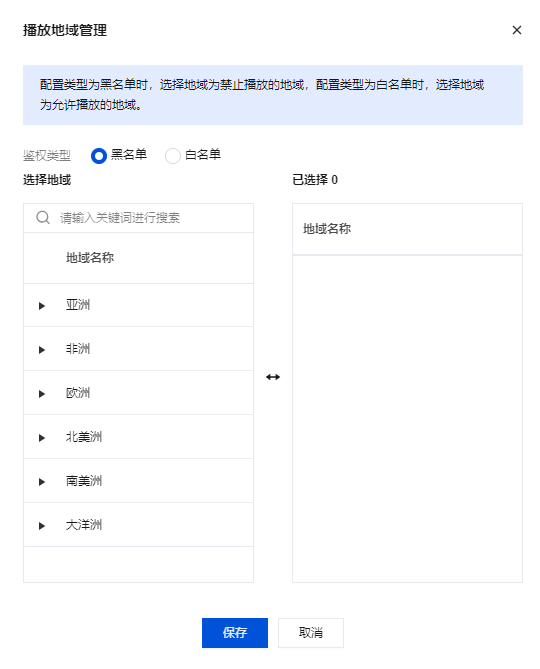Click the transfer double-arrow icon
The image size is (540, 669).
point(273,377)
